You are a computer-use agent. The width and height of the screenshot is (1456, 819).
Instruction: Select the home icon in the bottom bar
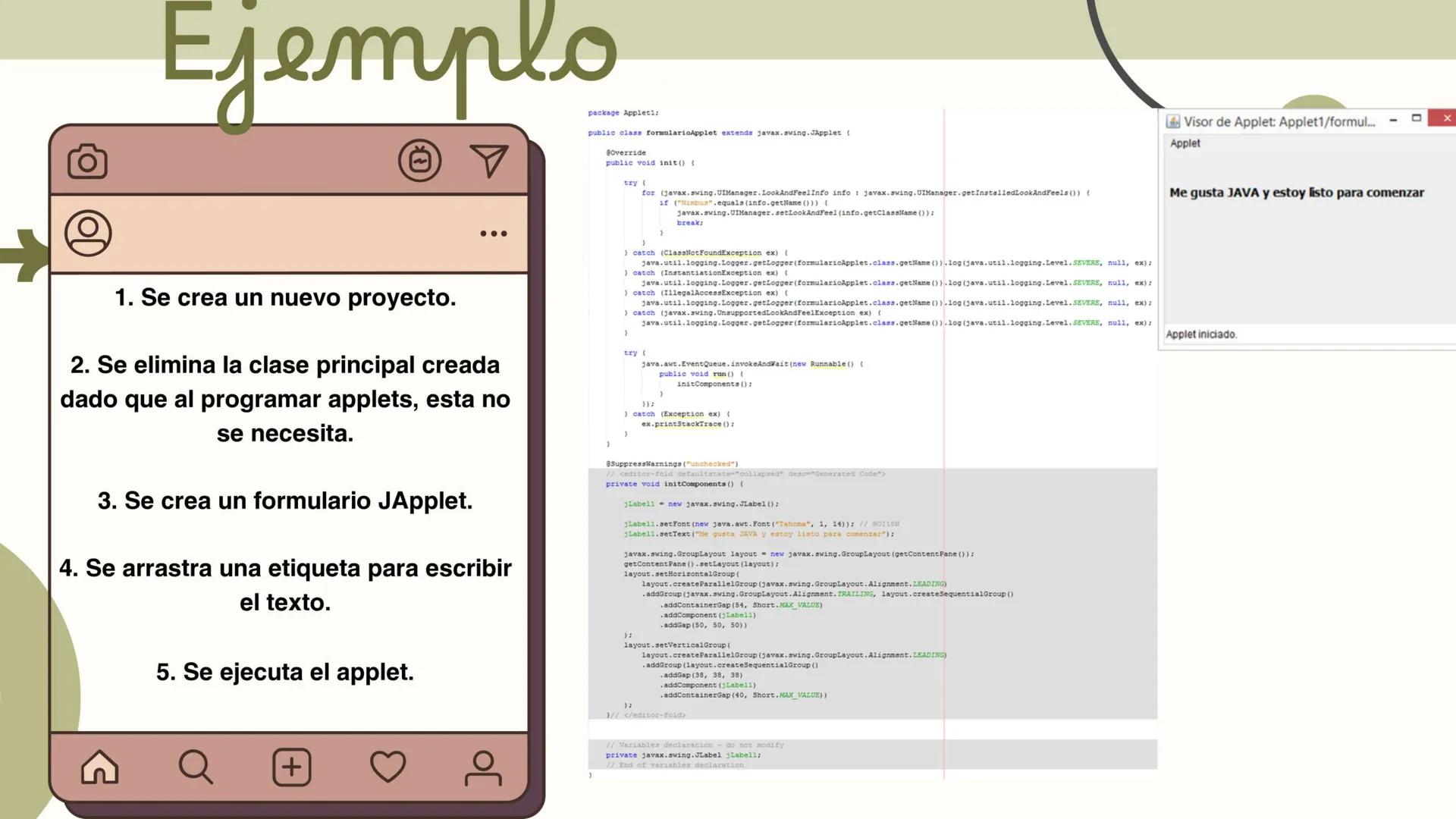click(99, 768)
